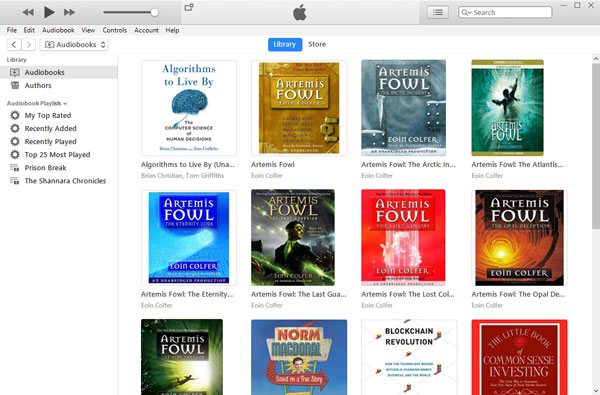Click title 'Algorithms to Live By (Una...'
Image resolution: width=600 pixels, height=395 pixels.
[188, 165]
